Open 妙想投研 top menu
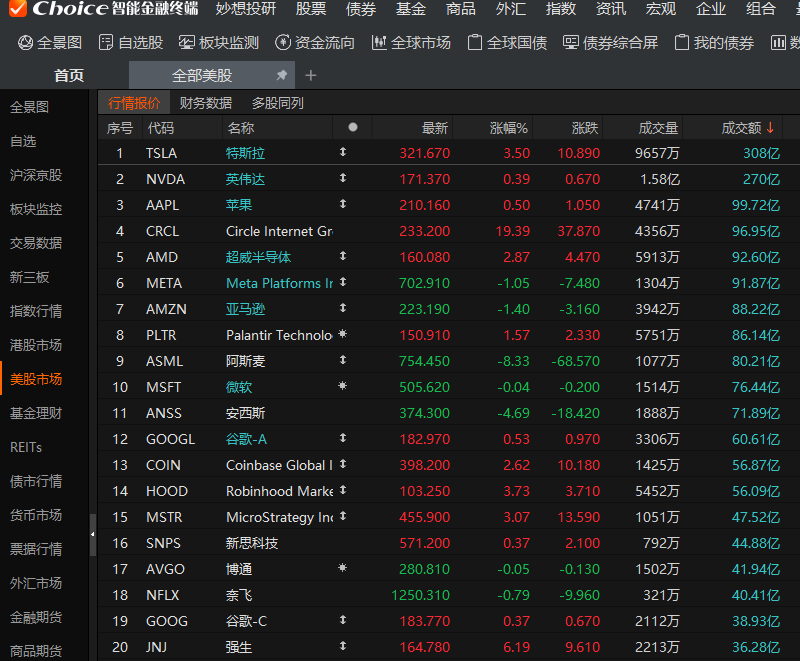 coord(246,9)
